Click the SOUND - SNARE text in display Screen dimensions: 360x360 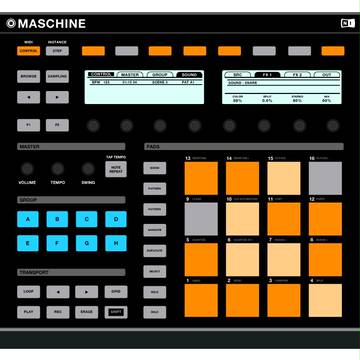[242, 83]
